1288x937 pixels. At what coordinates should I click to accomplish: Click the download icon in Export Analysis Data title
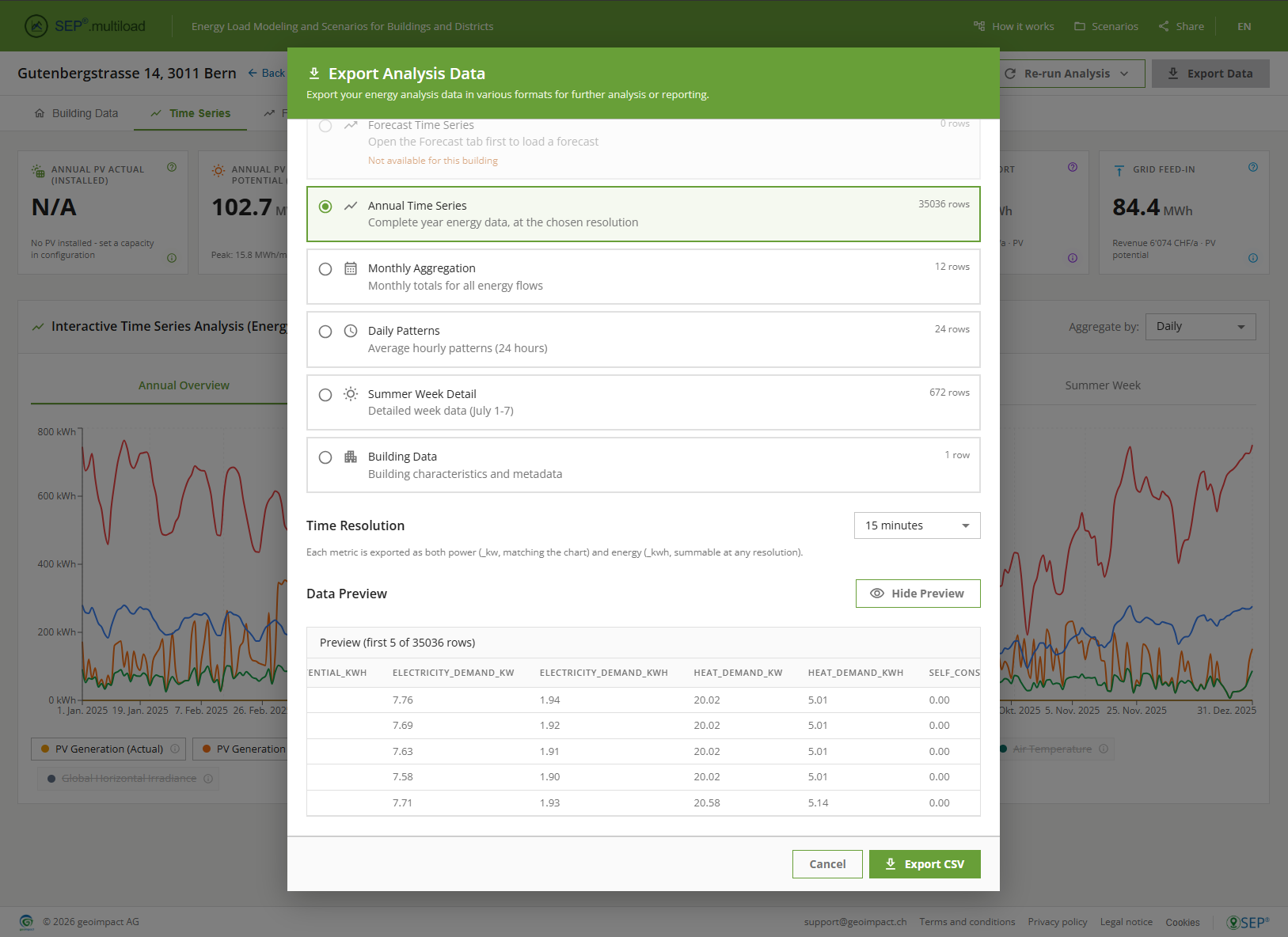pyautogui.click(x=314, y=74)
